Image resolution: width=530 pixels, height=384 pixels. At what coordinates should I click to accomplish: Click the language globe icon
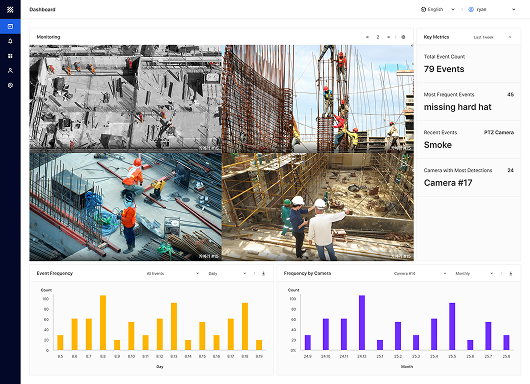pyautogui.click(x=423, y=9)
